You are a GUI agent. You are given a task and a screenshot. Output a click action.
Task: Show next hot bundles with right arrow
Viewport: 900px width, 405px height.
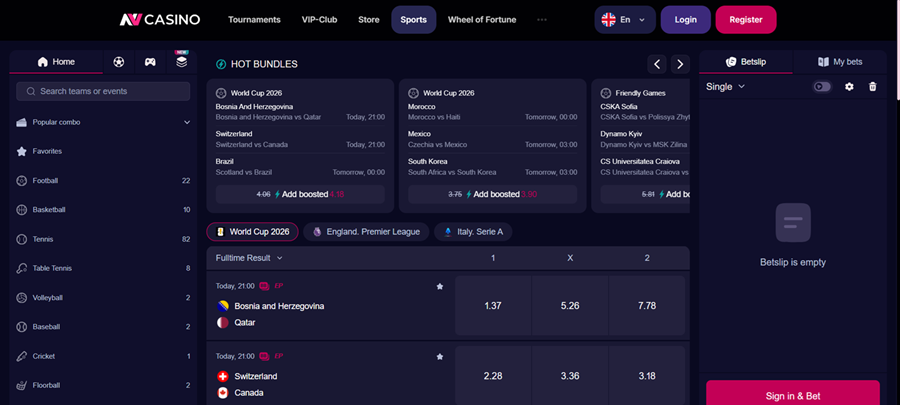[x=680, y=64]
